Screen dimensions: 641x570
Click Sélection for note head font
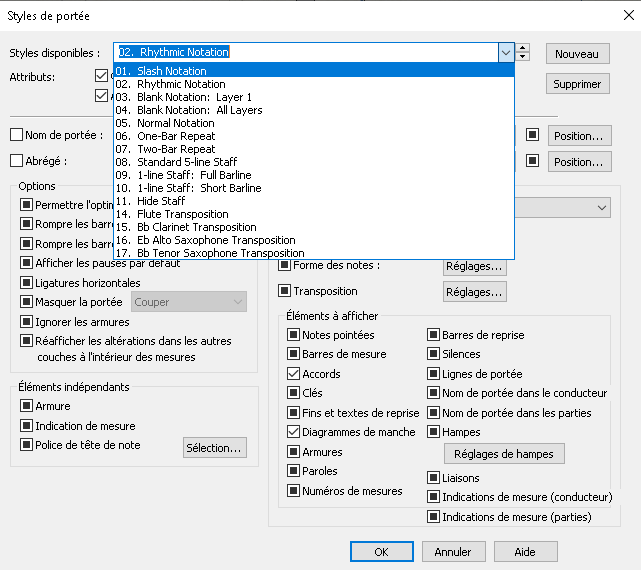(x=214, y=448)
